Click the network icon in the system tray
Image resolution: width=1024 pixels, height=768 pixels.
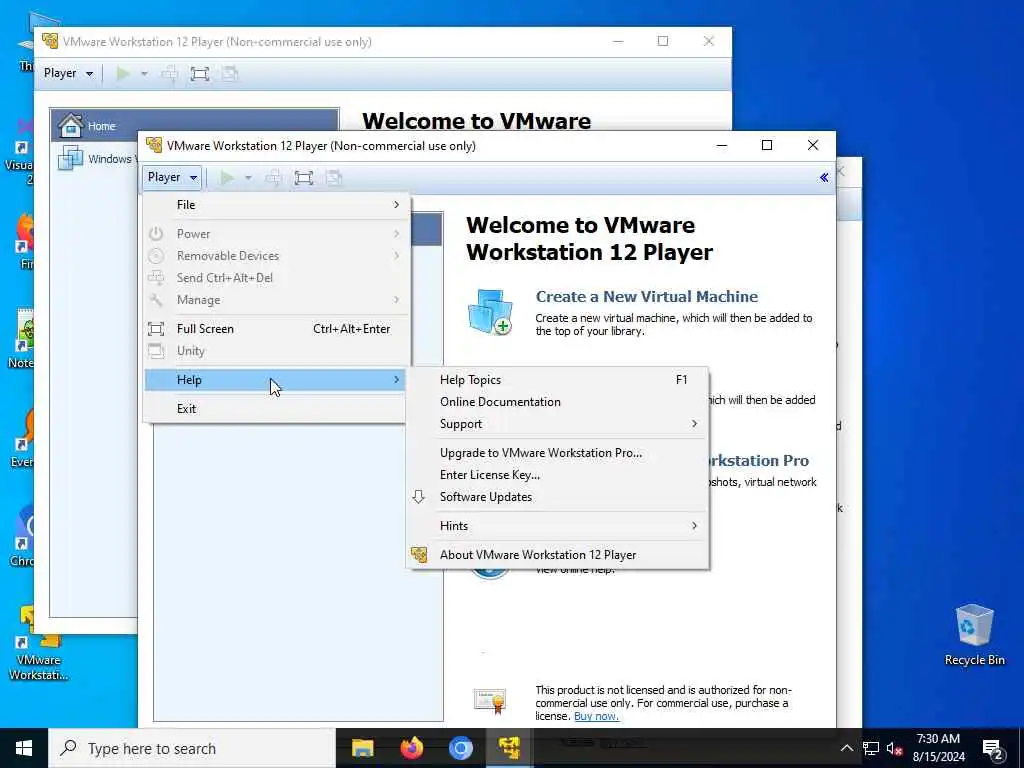[x=871, y=748]
